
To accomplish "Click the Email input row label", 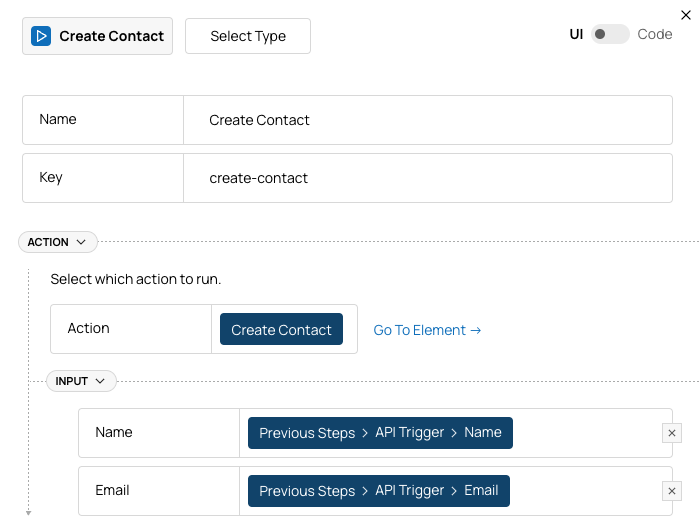I will coord(113,491).
